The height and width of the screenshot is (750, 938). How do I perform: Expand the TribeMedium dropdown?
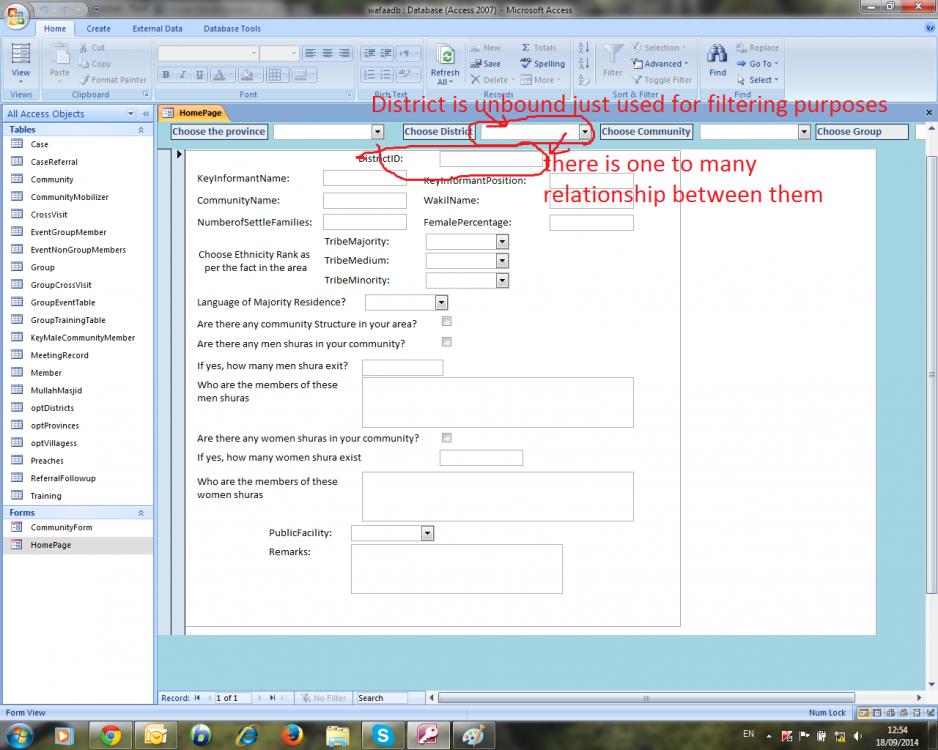(x=502, y=261)
